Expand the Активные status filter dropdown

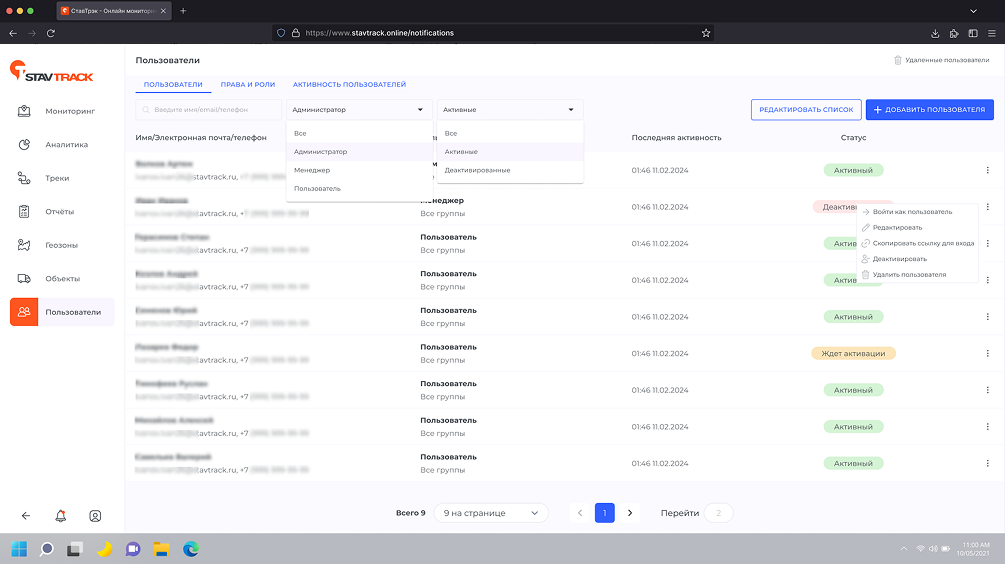click(x=509, y=110)
